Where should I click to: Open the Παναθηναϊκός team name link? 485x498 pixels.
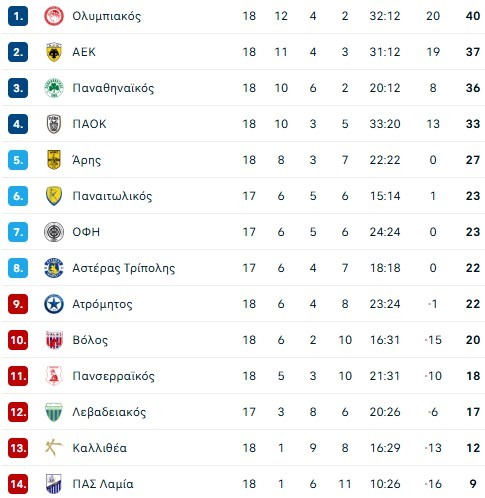click(113, 88)
